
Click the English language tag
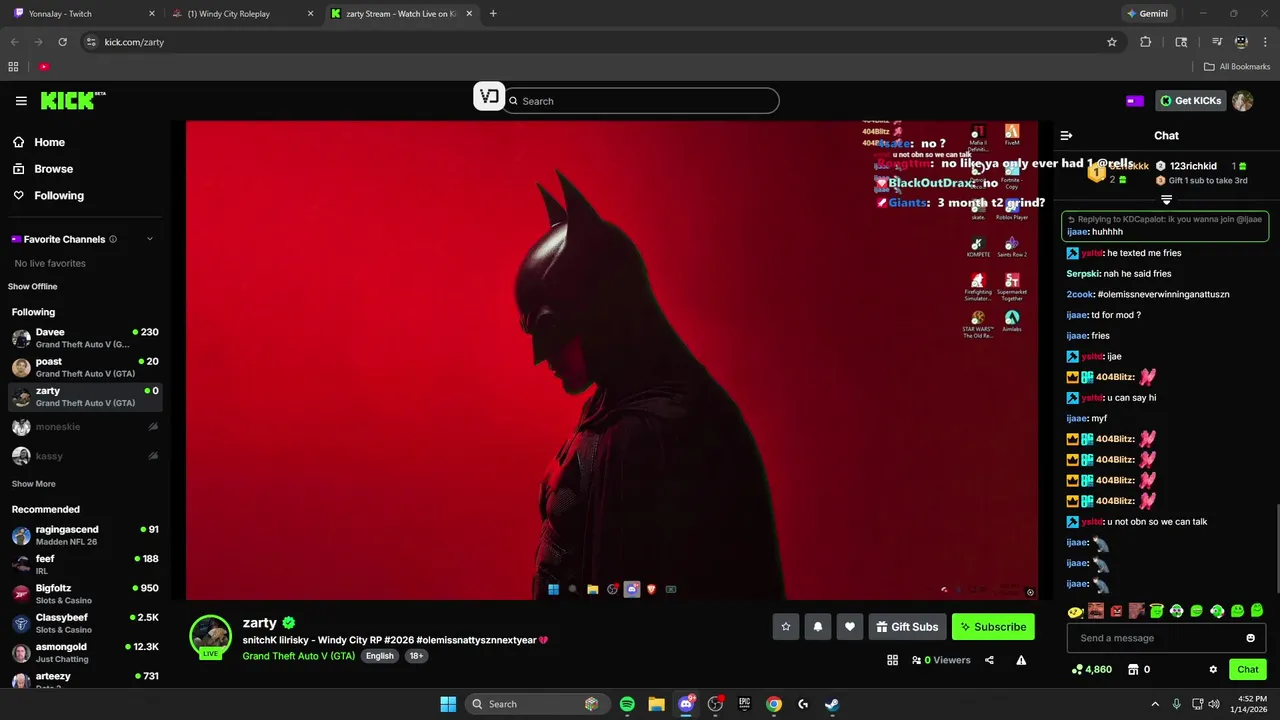[379, 656]
